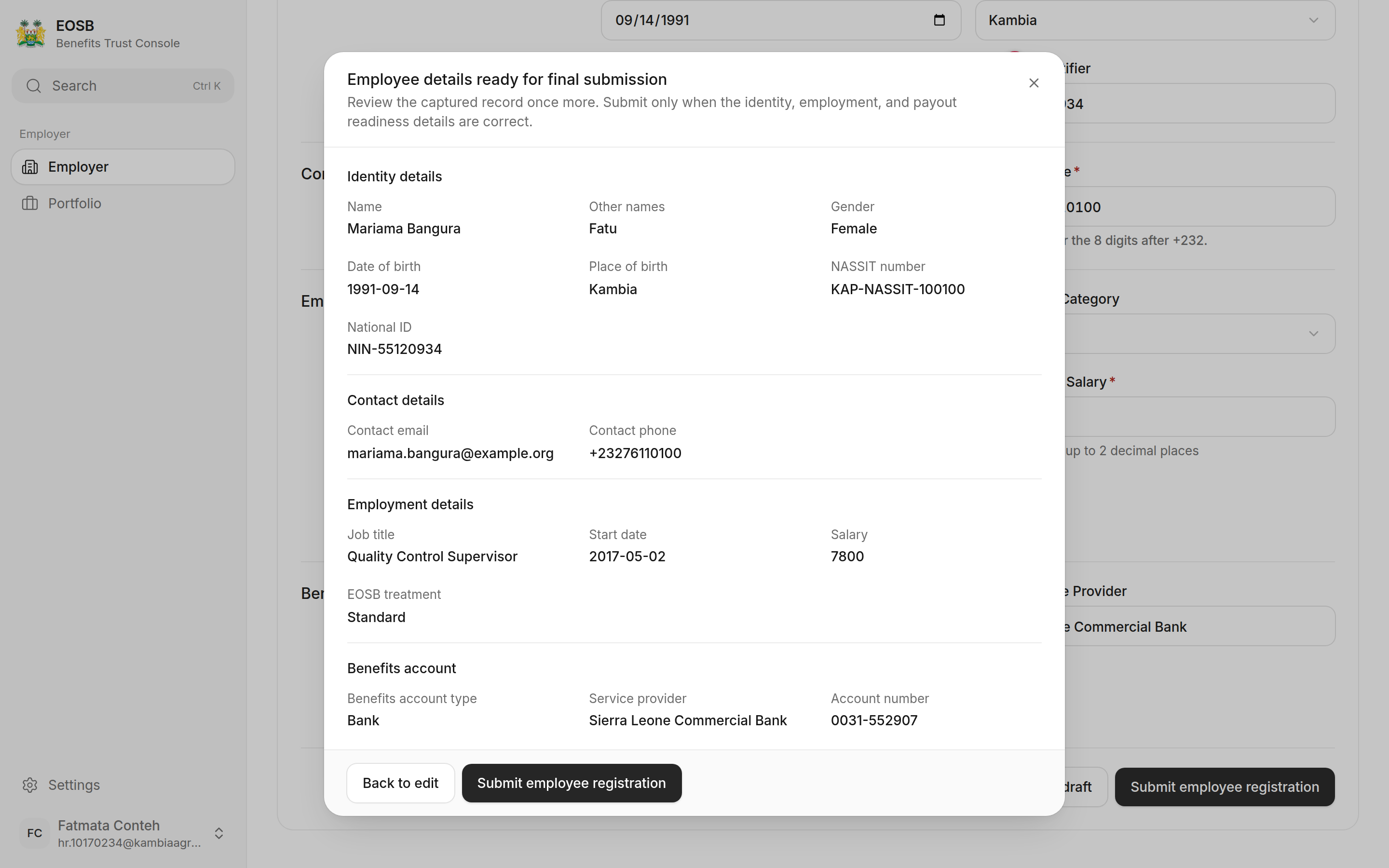Open the Kambia place of birth dropdown
Viewport: 1389px width, 868px height.
[x=1155, y=20]
